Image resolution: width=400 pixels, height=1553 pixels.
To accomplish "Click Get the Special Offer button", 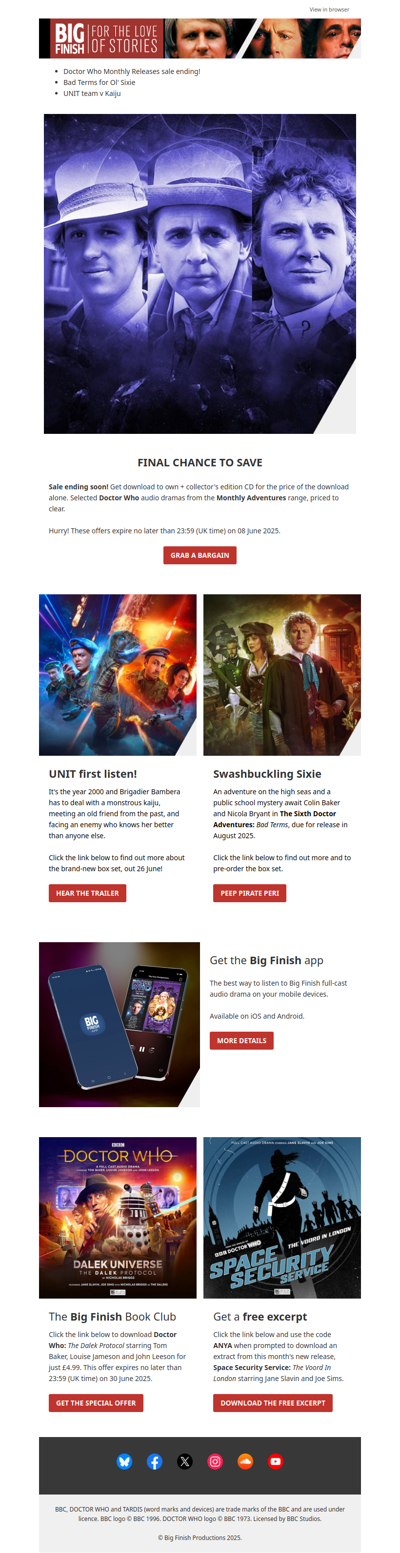I will point(96,1403).
